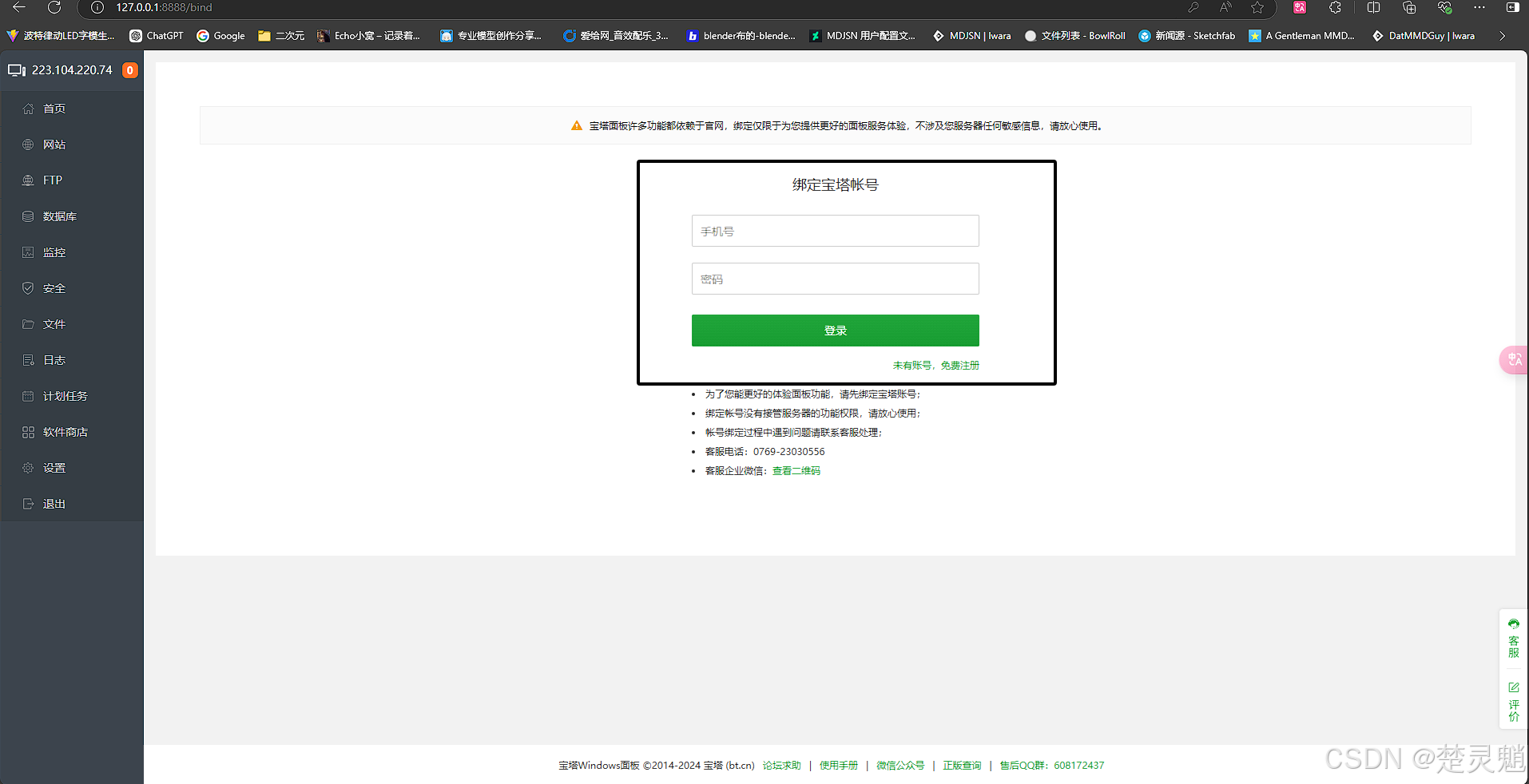Click the folder icon beside 文件
The image size is (1529, 784).
28,324
